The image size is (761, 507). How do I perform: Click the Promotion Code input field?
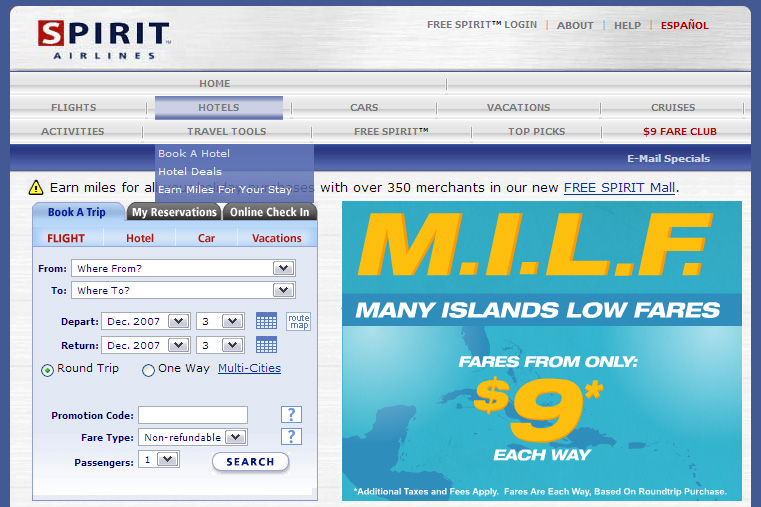193,415
